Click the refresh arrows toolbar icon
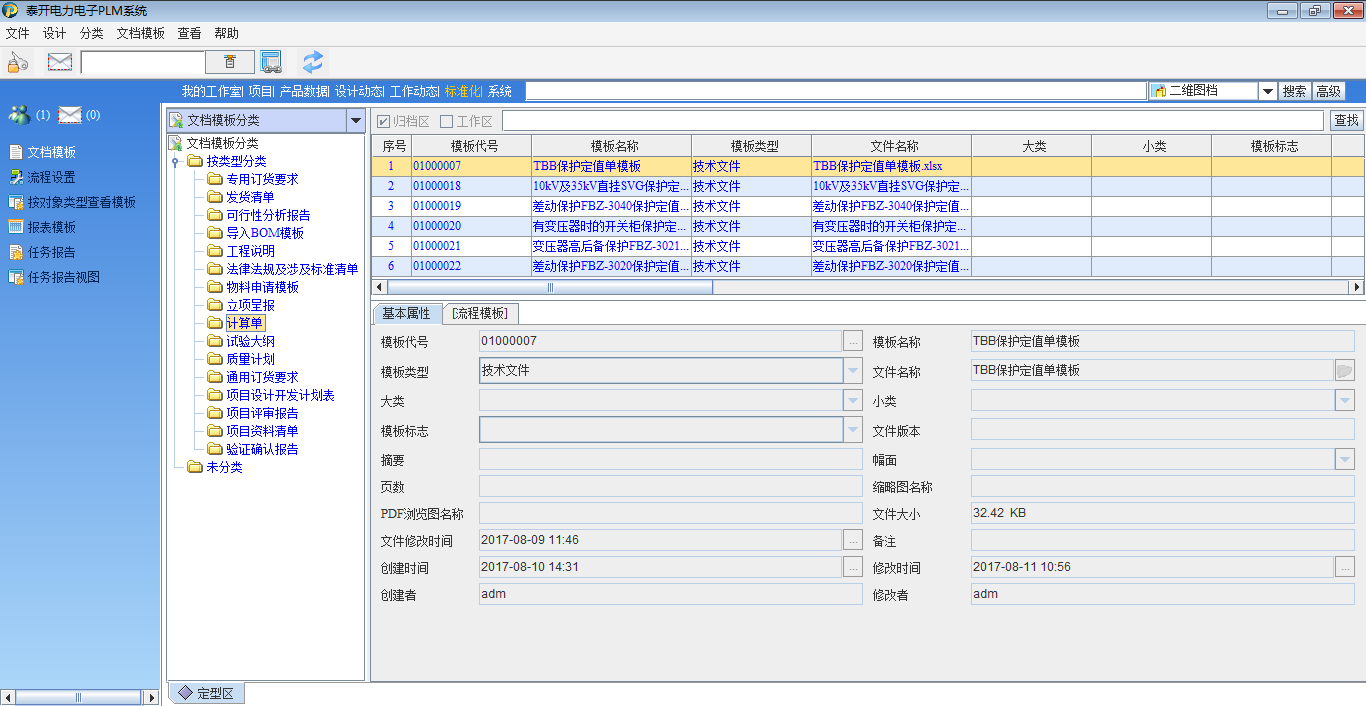 tap(313, 62)
